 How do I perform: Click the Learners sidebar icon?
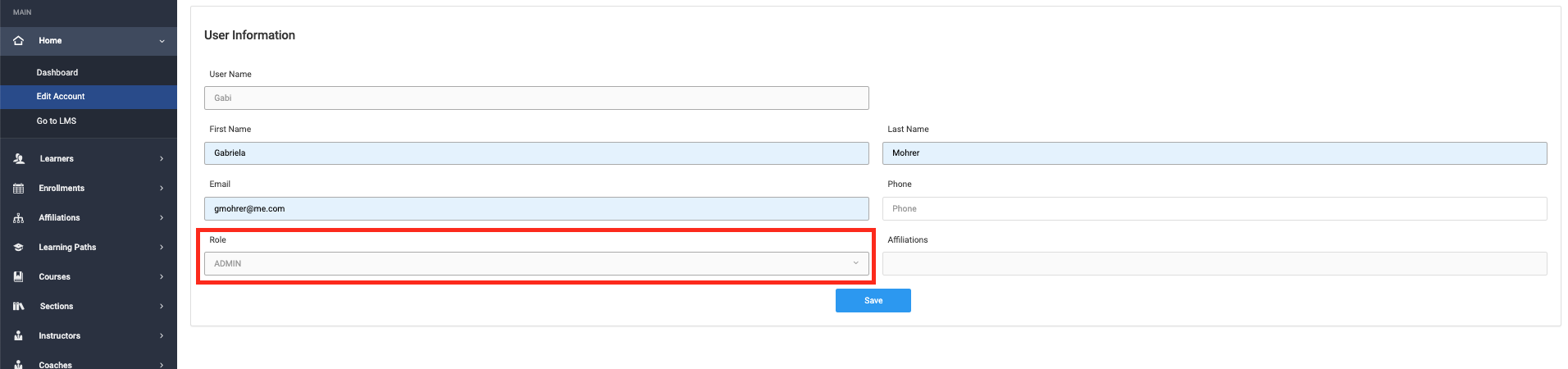(x=19, y=158)
